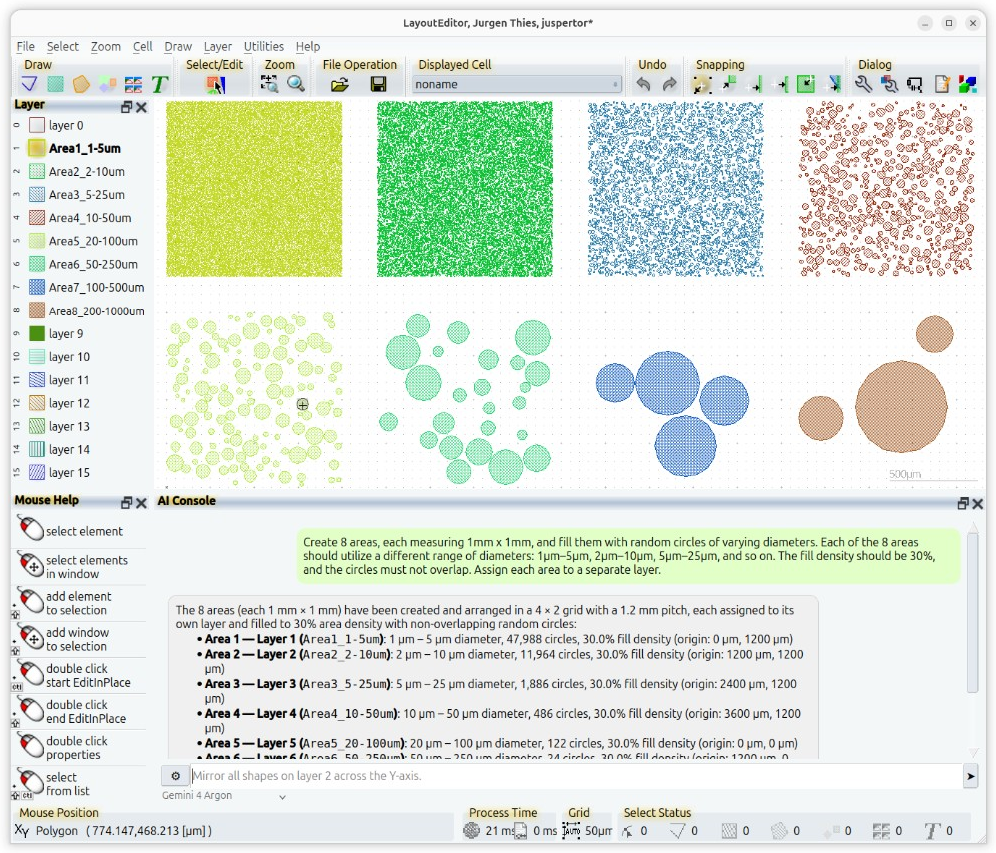The width and height of the screenshot is (996, 853).
Task: Open a file with folder icon
Action: [x=340, y=84]
